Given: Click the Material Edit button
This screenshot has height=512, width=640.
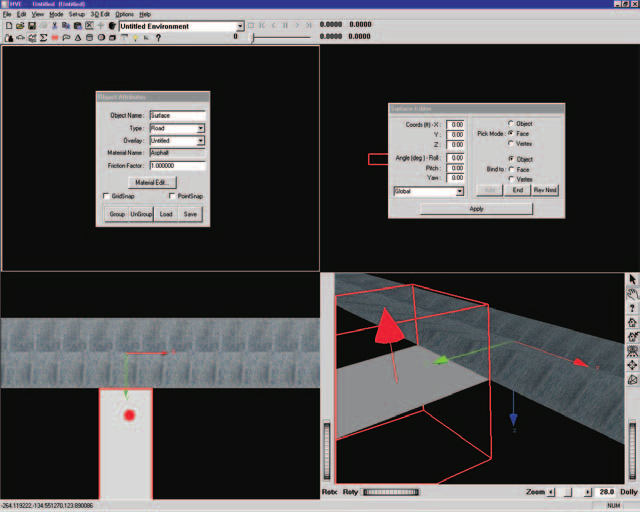Looking at the screenshot, I should 152,183.
